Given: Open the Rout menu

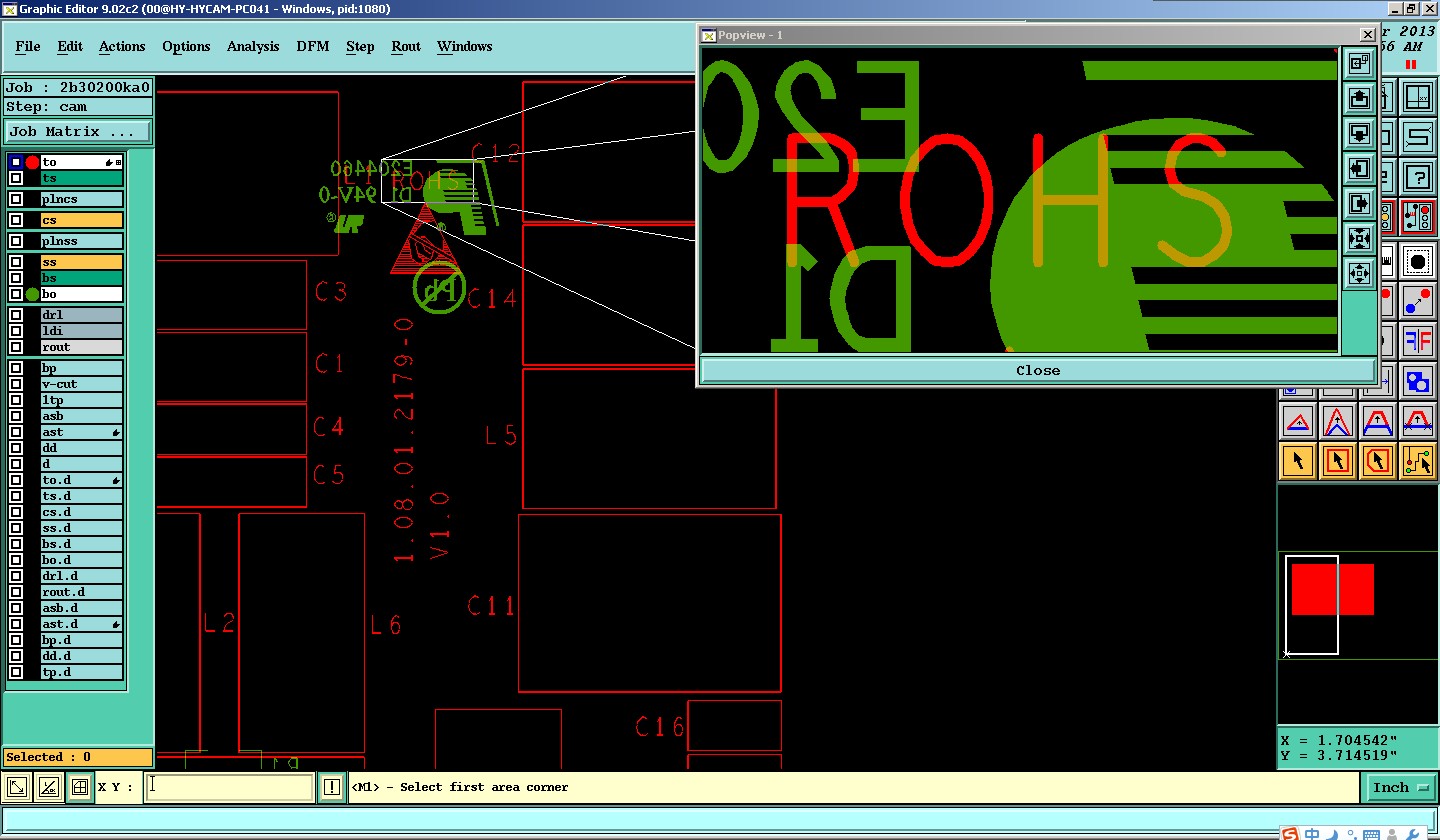Looking at the screenshot, I should 406,46.
